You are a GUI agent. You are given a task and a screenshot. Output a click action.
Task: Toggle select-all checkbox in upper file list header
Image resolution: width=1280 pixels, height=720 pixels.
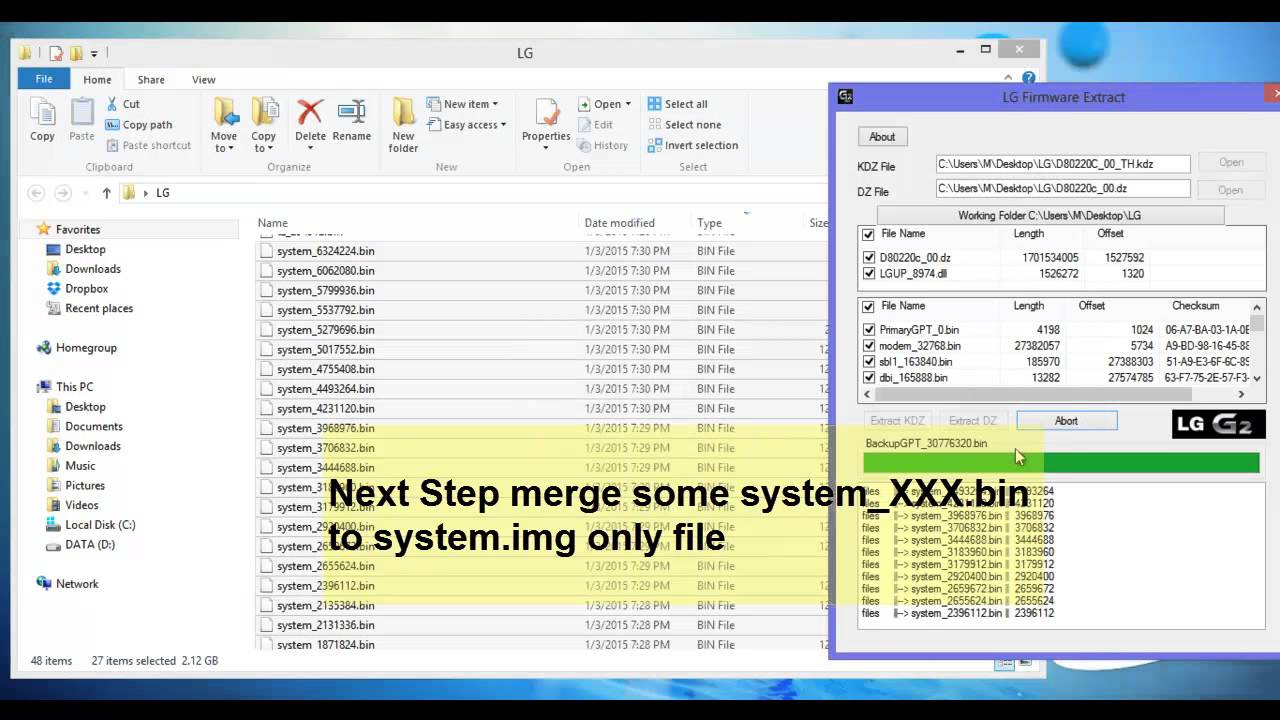tap(868, 234)
